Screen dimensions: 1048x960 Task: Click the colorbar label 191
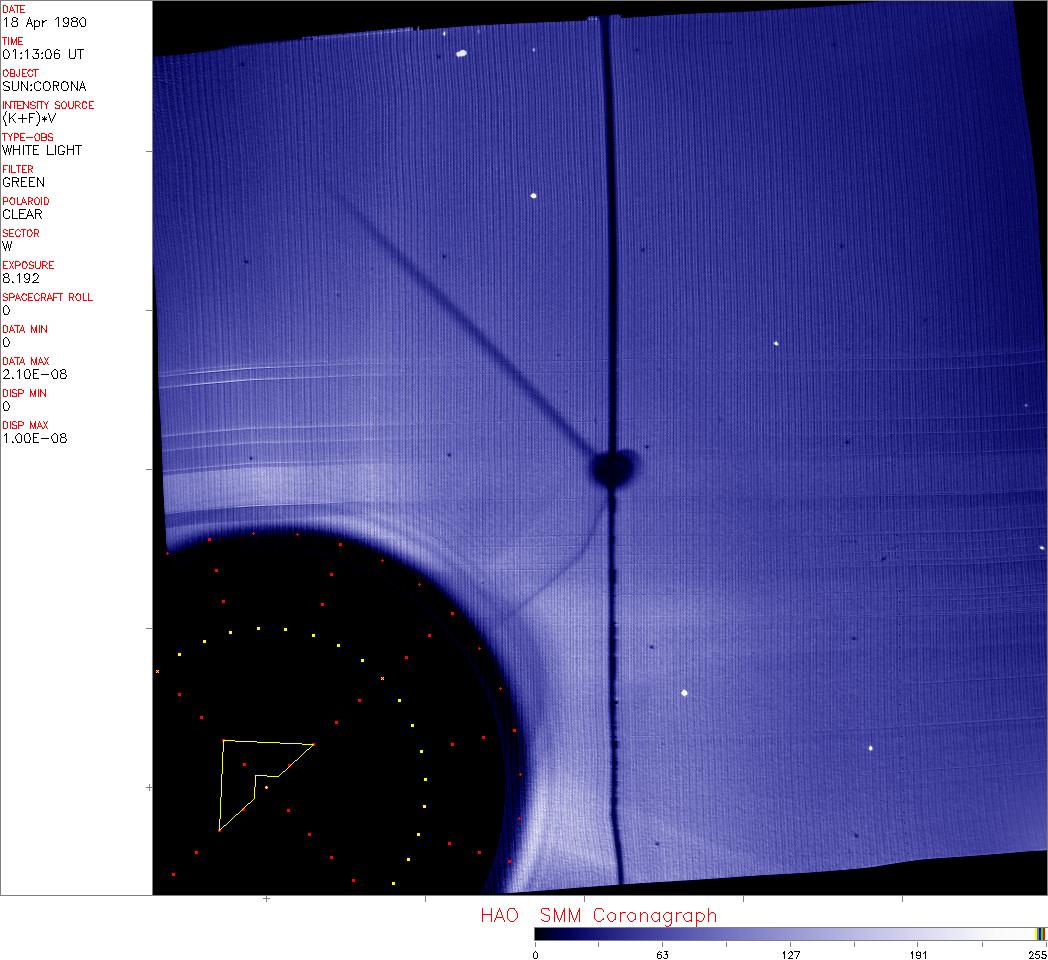coord(918,954)
